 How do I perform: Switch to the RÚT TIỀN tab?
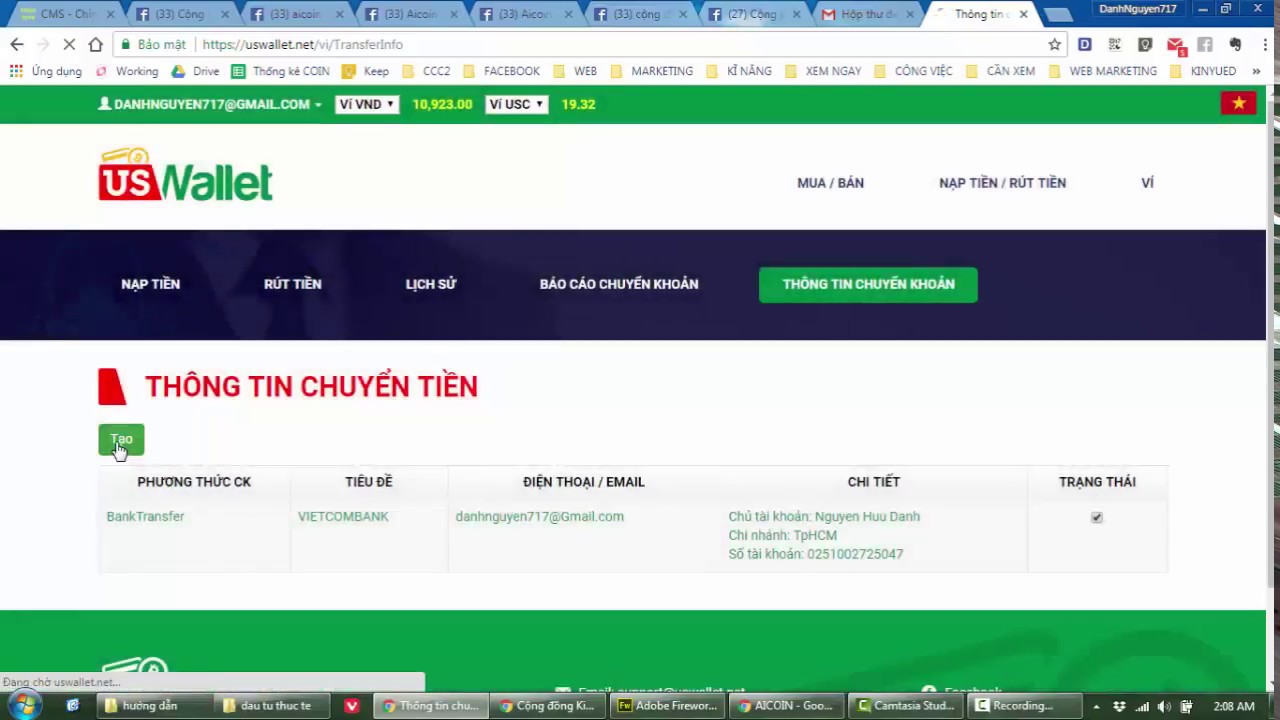click(293, 284)
